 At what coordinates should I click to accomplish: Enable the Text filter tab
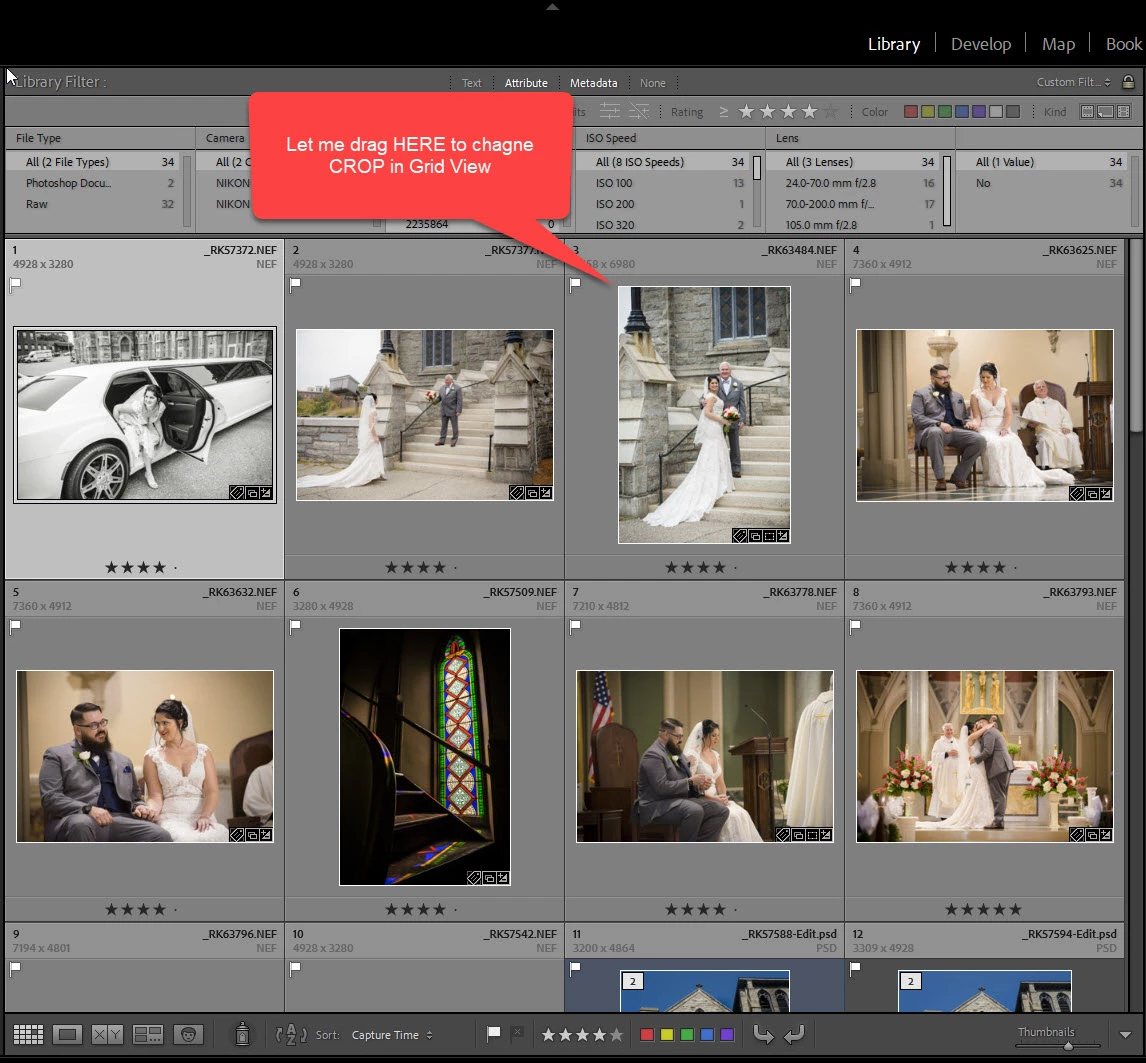pyautogui.click(x=471, y=83)
